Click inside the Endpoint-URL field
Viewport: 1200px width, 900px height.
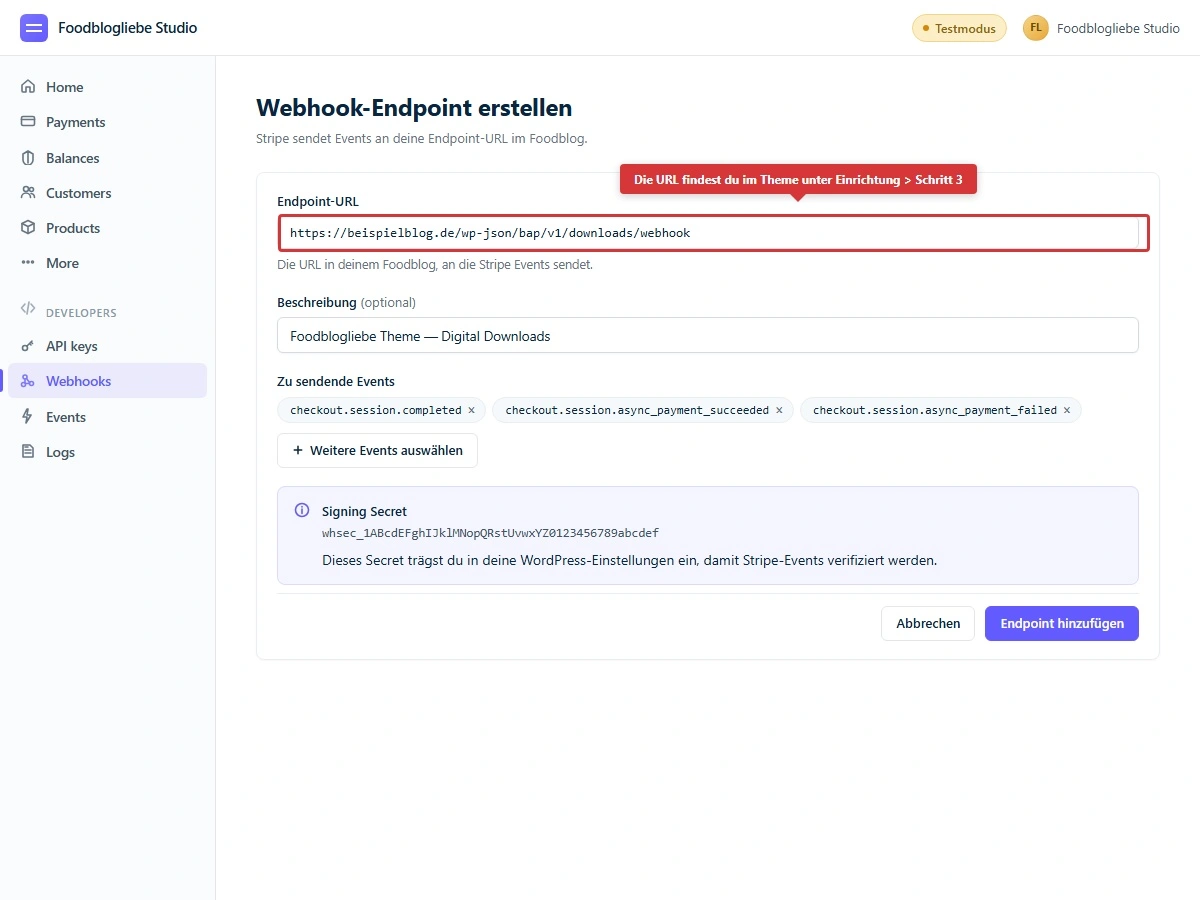pos(712,232)
